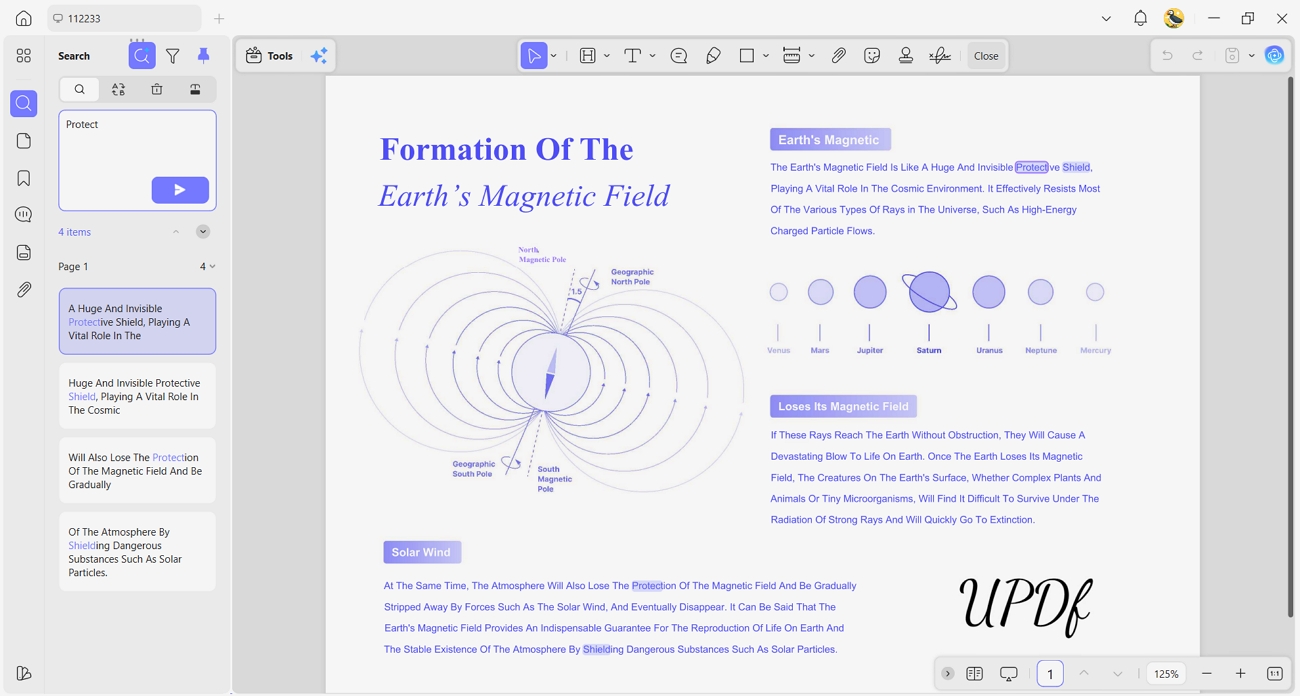Image resolution: width=1300 pixels, height=696 pixels.
Task: Activate AI smart search icon
Action: pyautogui.click(x=142, y=56)
